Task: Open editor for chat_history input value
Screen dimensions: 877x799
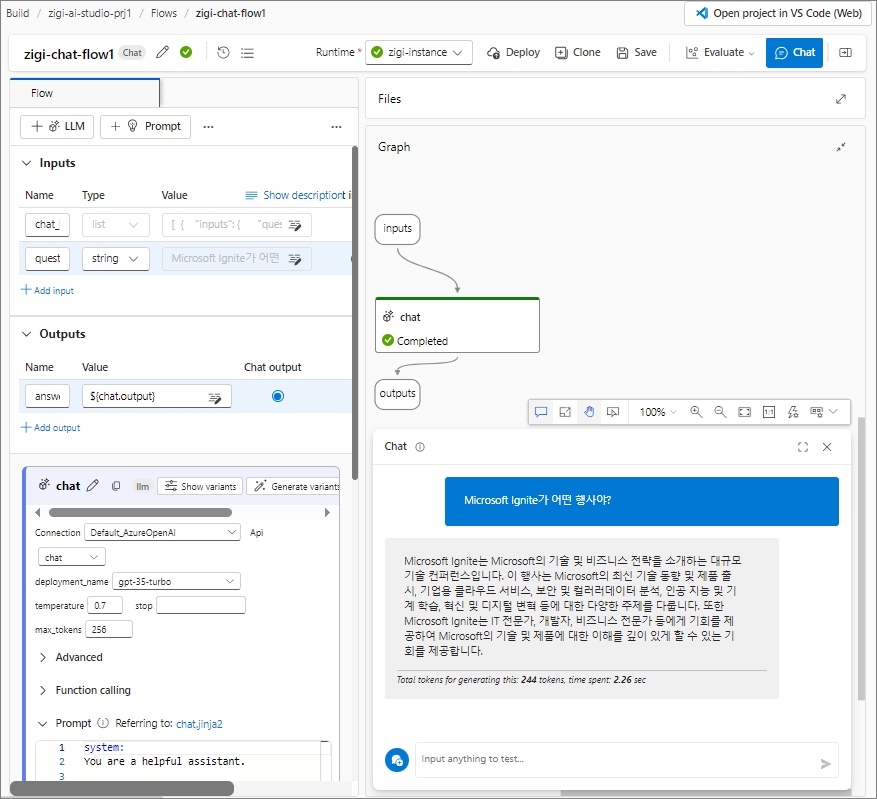Action: (295, 225)
